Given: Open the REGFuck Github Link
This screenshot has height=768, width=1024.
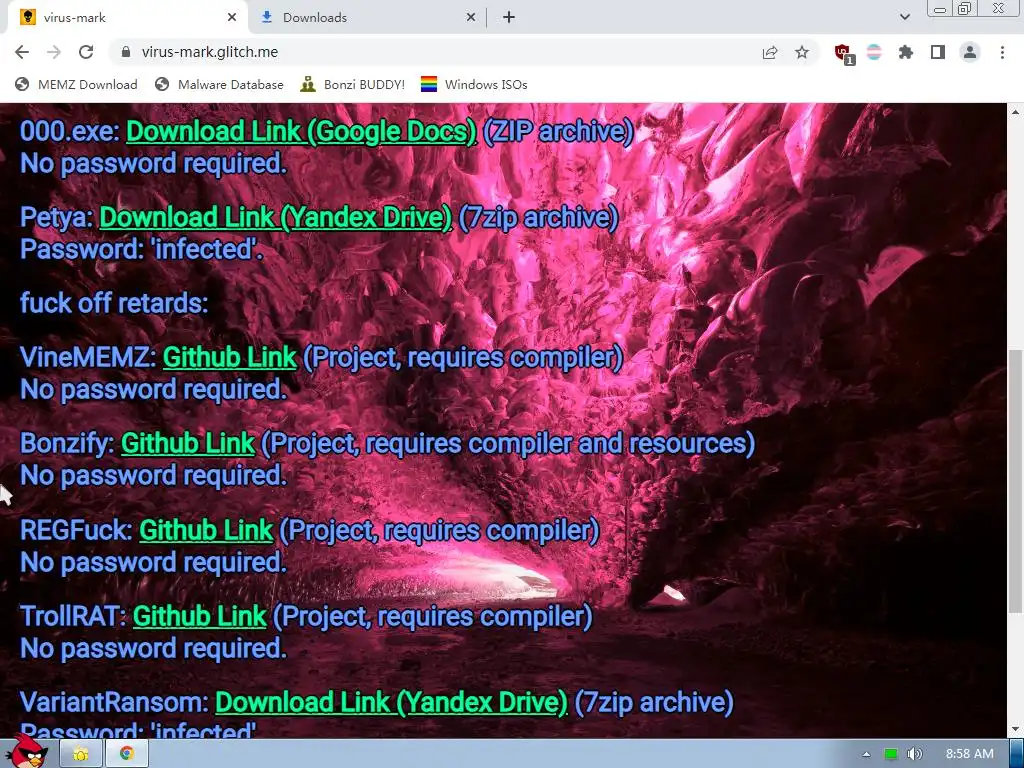Looking at the screenshot, I should tap(206, 530).
